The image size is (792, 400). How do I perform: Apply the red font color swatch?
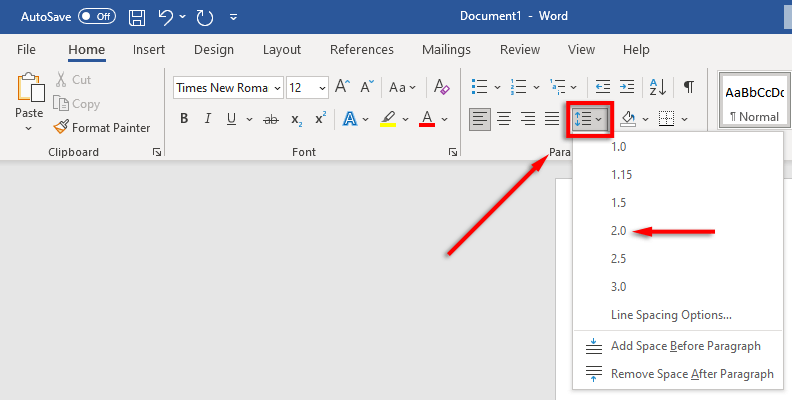click(x=427, y=119)
